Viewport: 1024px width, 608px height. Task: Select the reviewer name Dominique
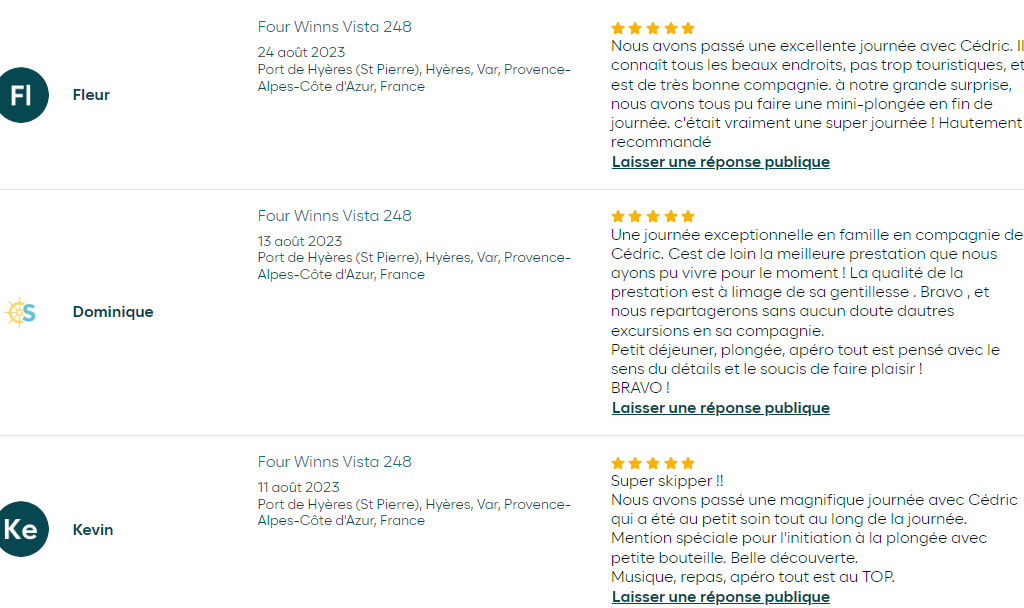pos(113,312)
